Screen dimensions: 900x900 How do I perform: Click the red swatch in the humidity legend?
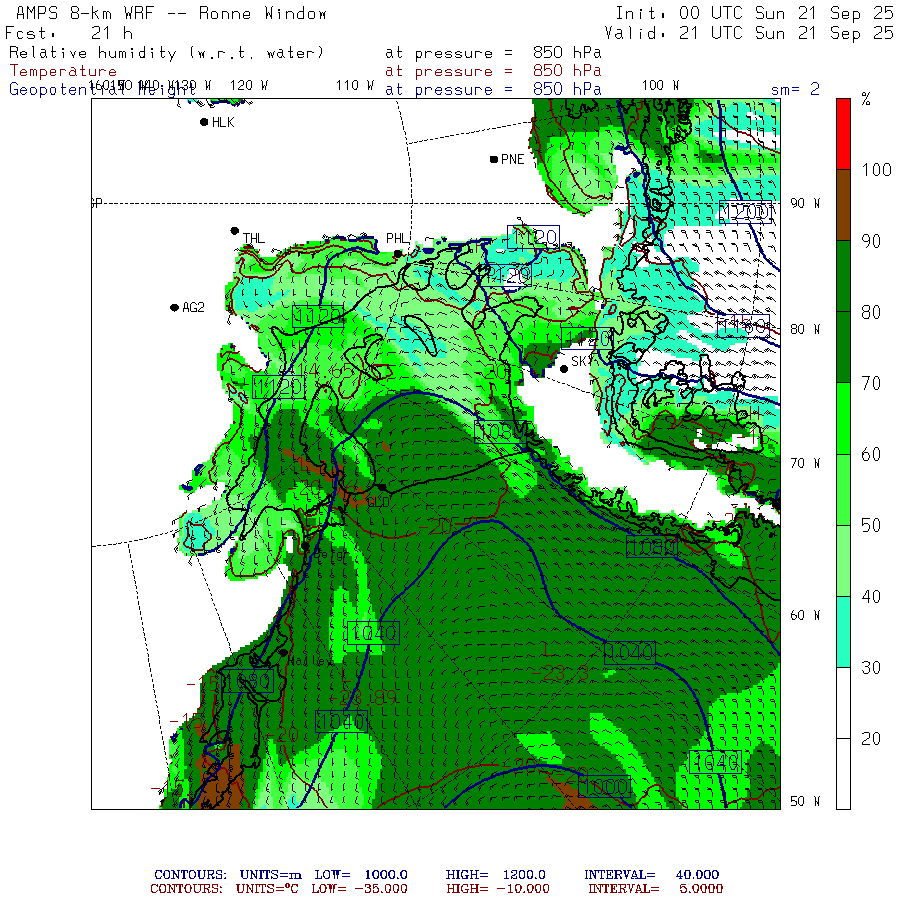[843, 133]
